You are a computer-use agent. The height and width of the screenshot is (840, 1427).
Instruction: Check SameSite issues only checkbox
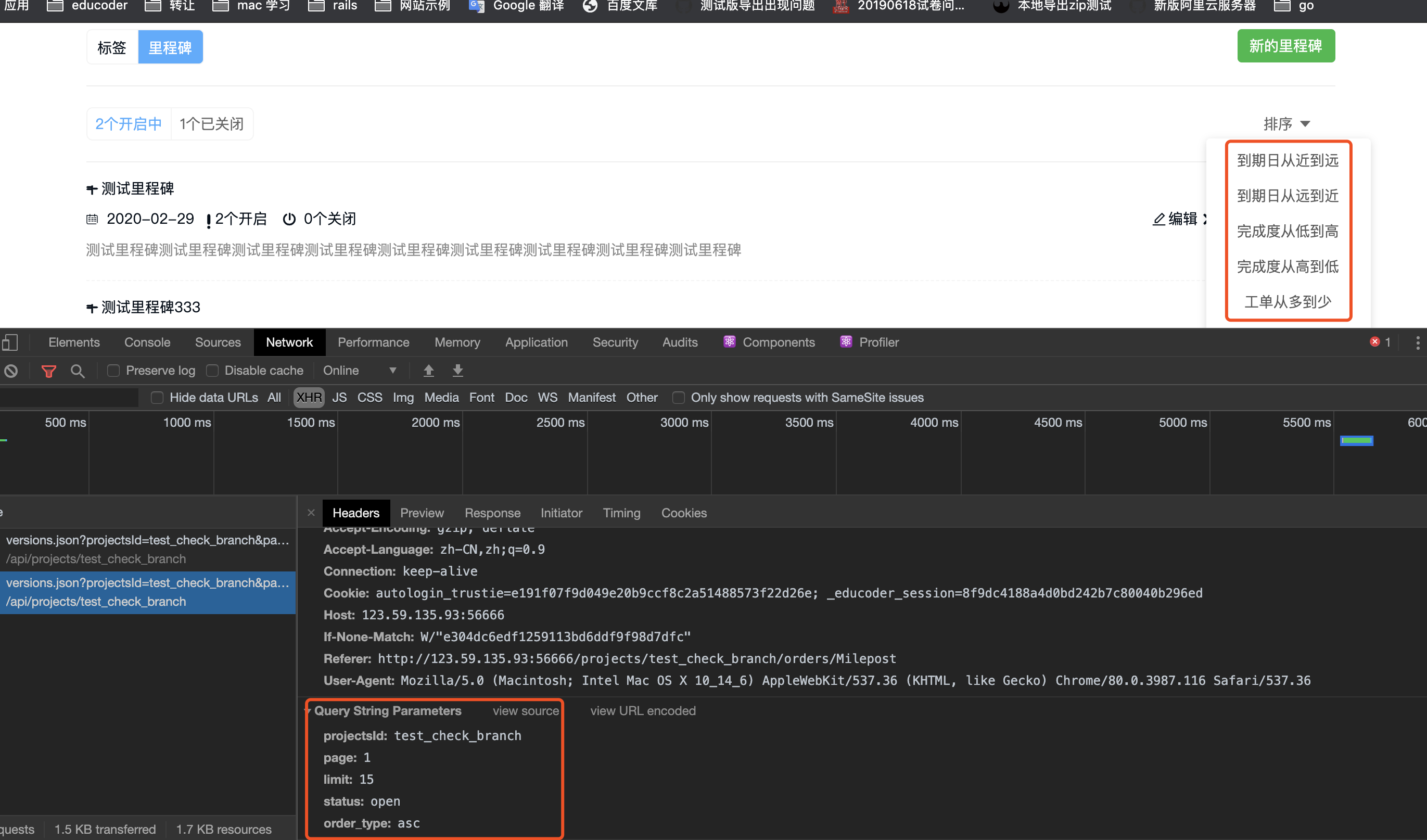(679, 398)
